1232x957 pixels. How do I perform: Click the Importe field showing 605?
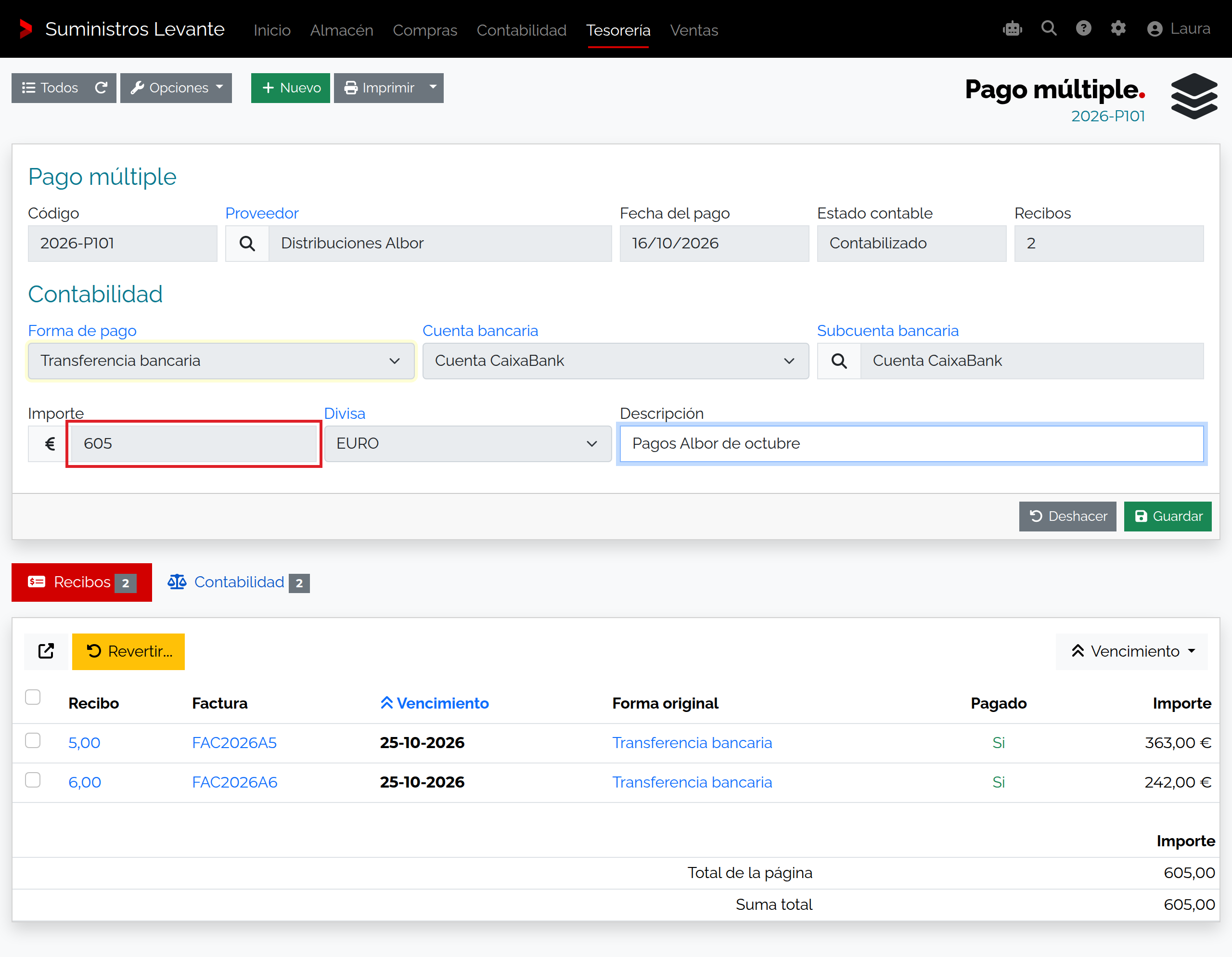194,443
